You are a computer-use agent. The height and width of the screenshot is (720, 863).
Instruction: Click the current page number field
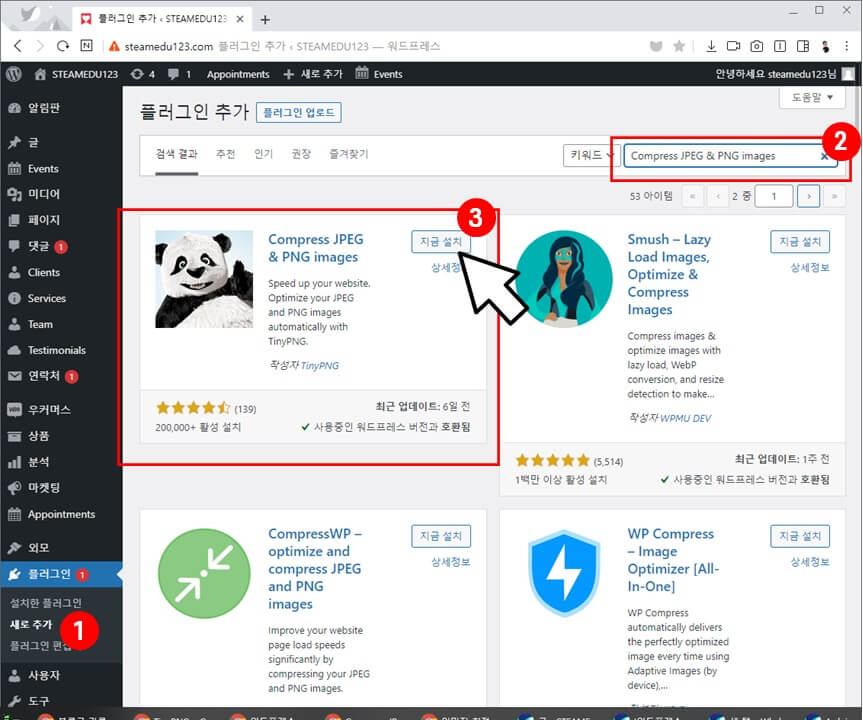[774, 196]
